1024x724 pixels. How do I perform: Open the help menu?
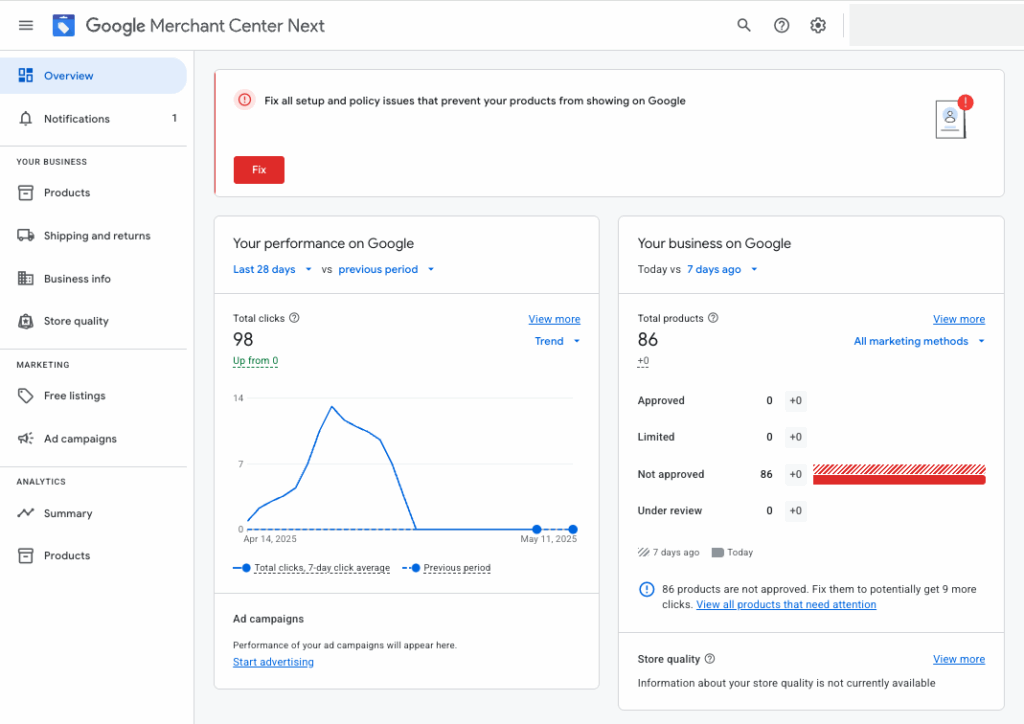pos(781,25)
